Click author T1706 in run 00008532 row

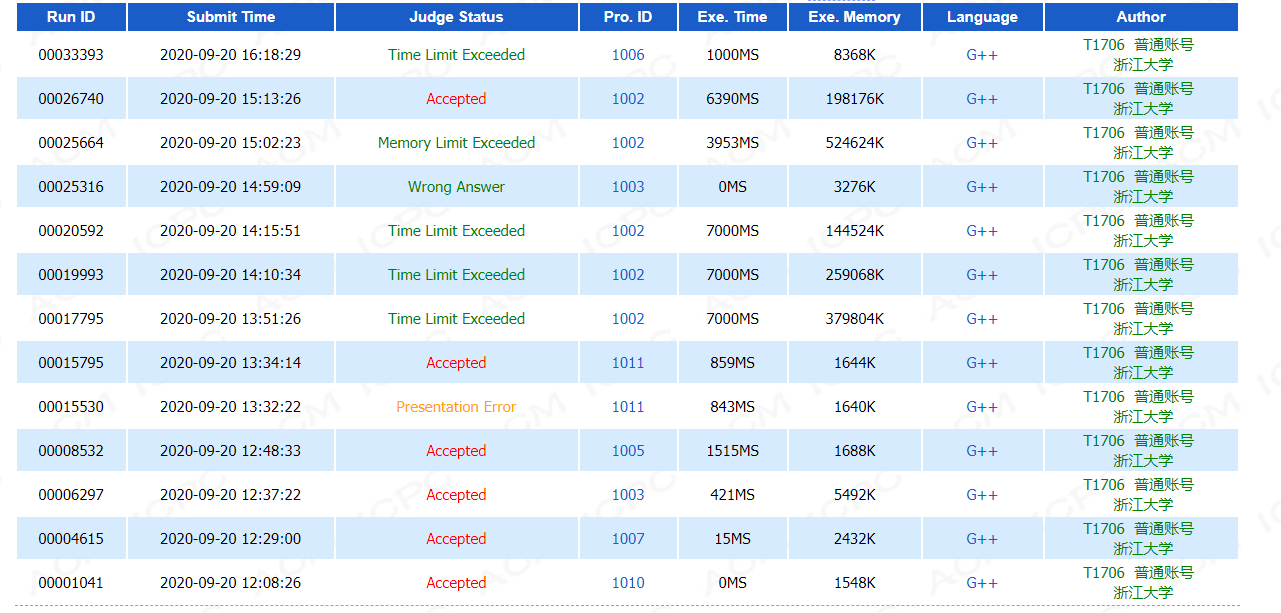(x=1104, y=441)
